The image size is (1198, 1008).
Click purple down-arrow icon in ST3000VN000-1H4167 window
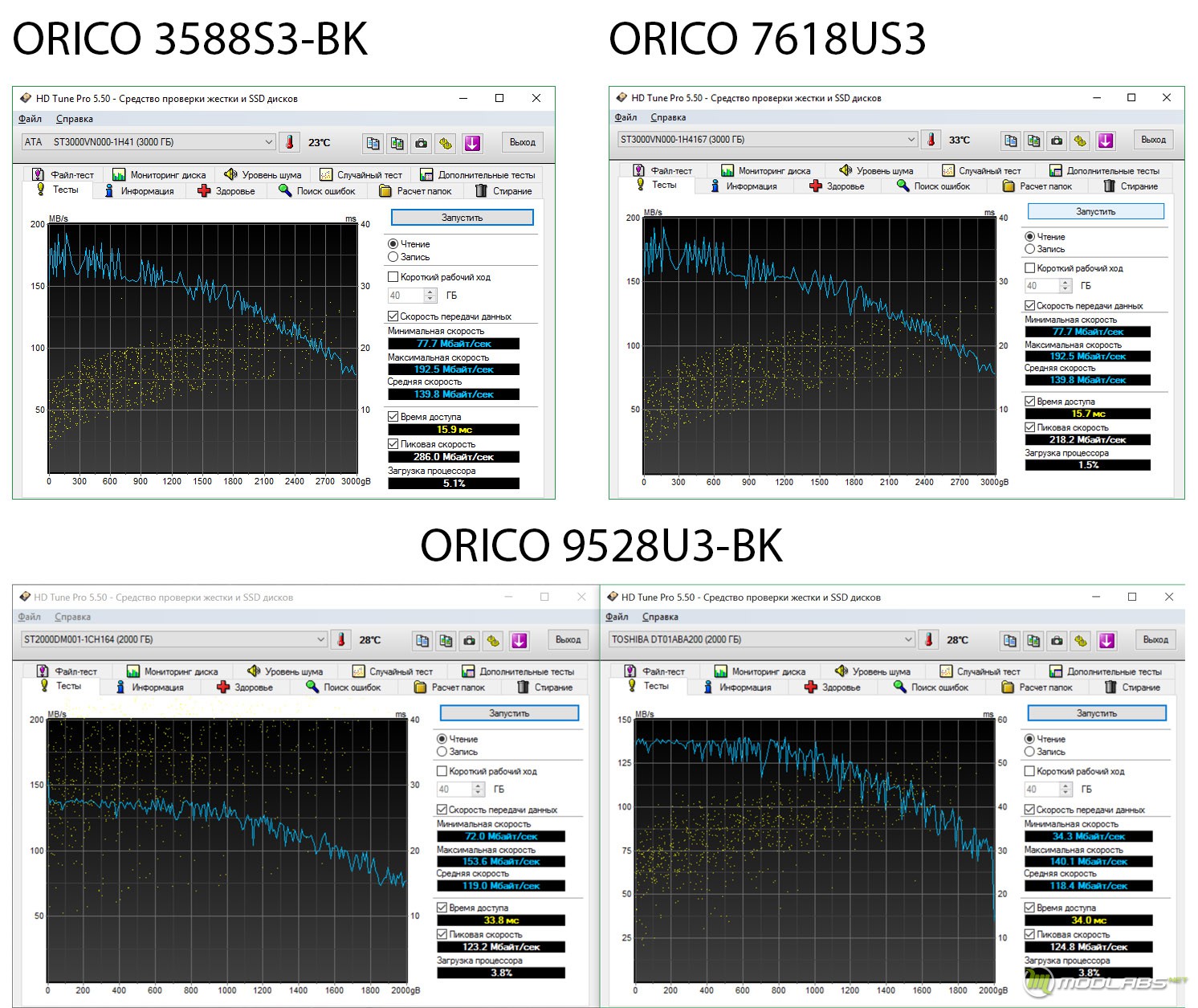[x=1106, y=141]
